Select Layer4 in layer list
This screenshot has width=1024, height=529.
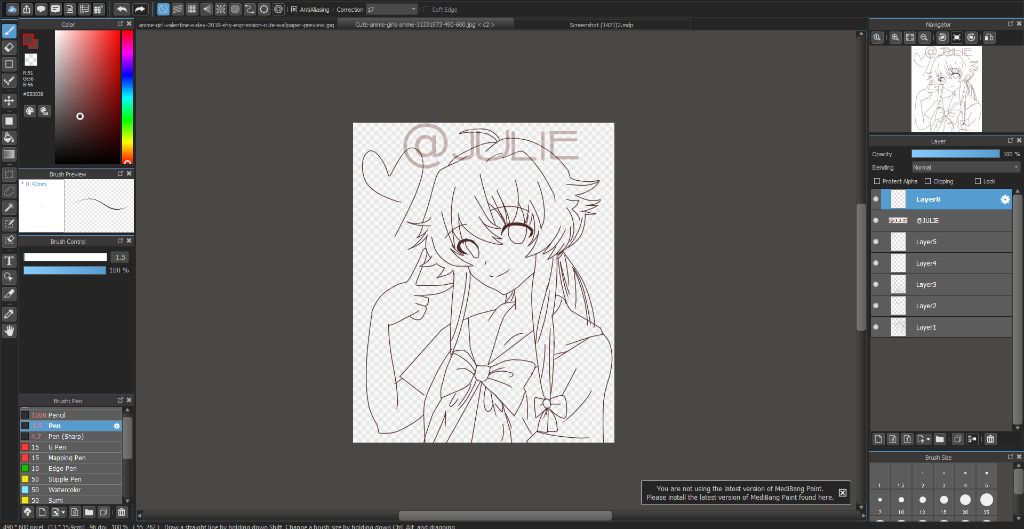[941, 264]
